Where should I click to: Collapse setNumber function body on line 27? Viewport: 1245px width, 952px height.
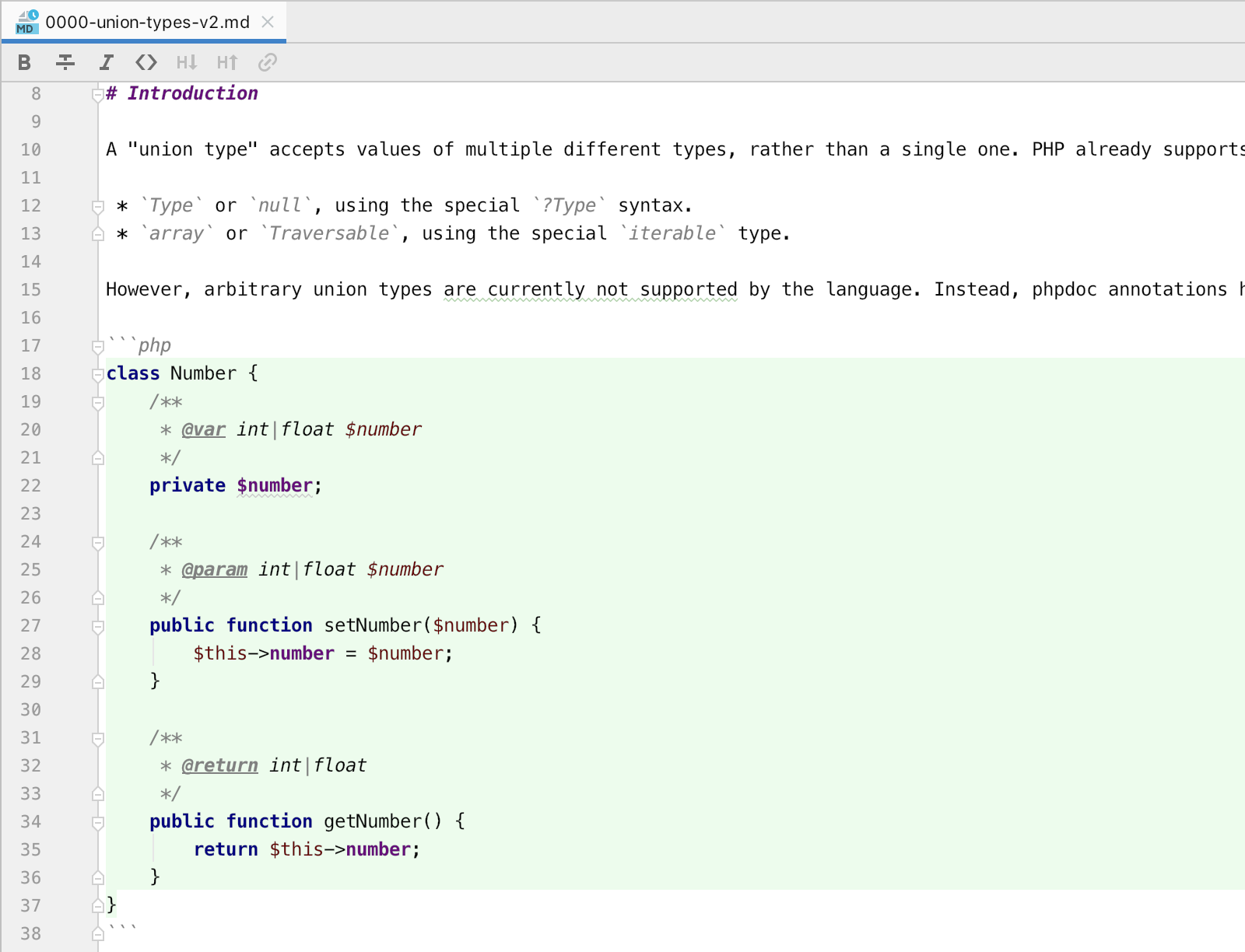click(98, 627)
